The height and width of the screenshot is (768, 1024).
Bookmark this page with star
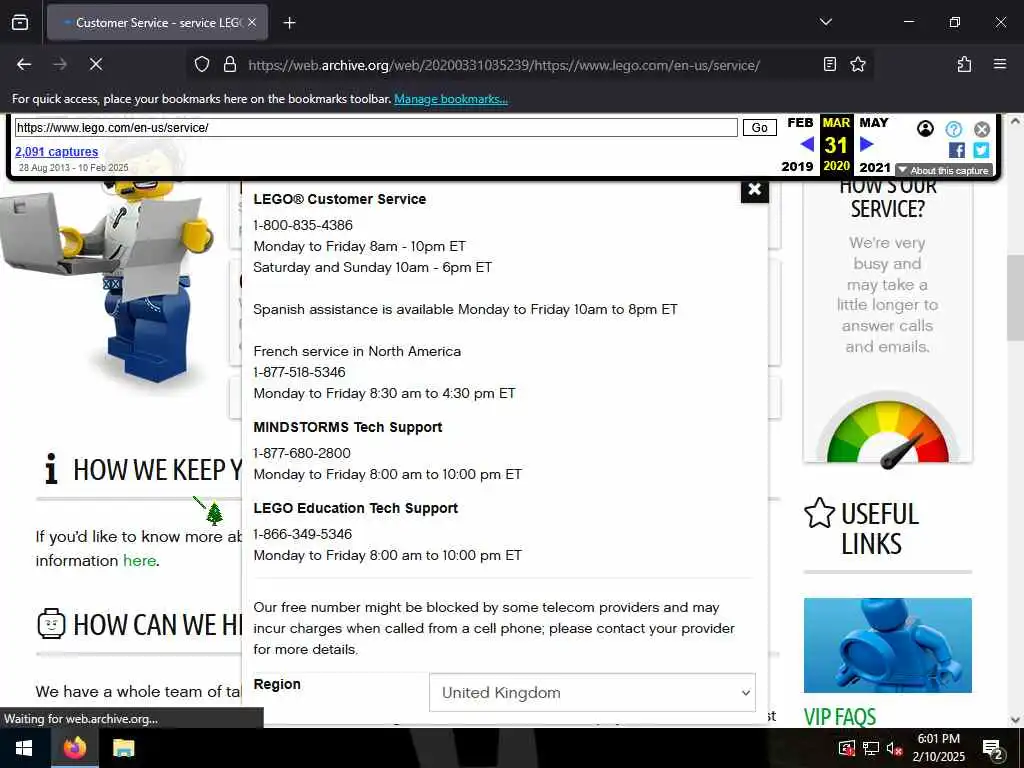(857, 65)
